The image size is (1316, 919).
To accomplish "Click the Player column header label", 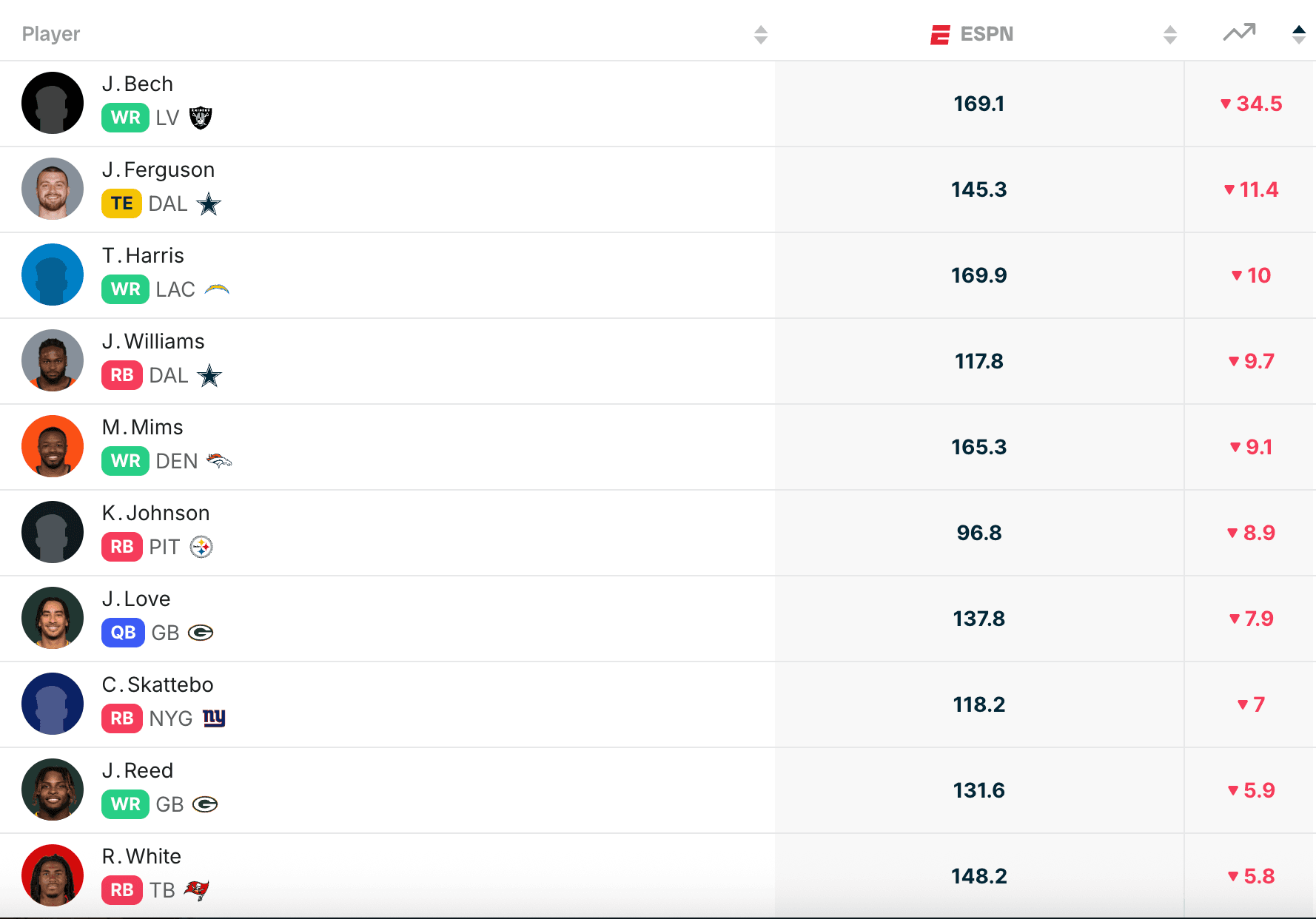I will click(51, 34).
